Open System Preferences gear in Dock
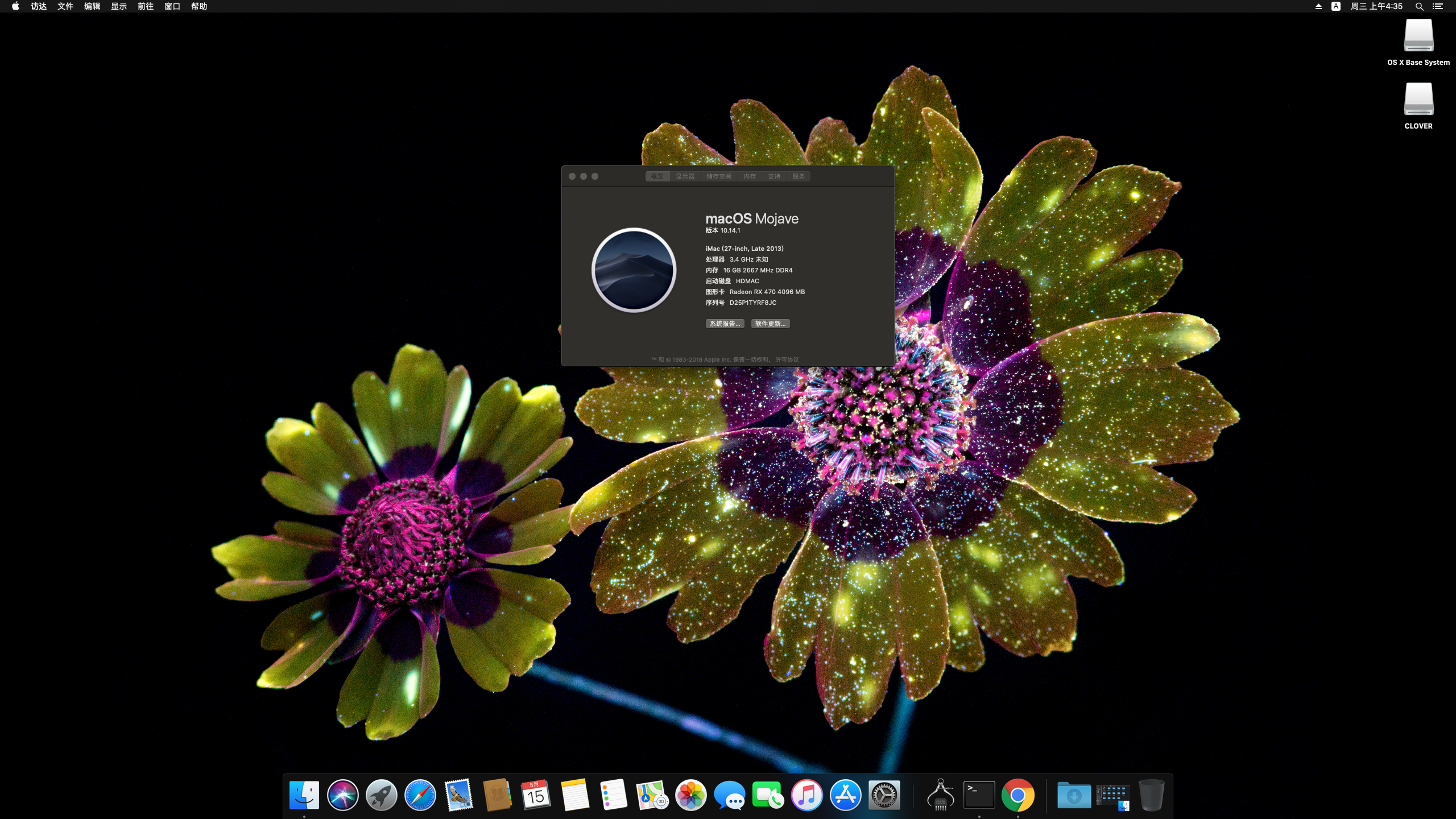Screen dimensions: 1456x819 click(x=884, y=795)
